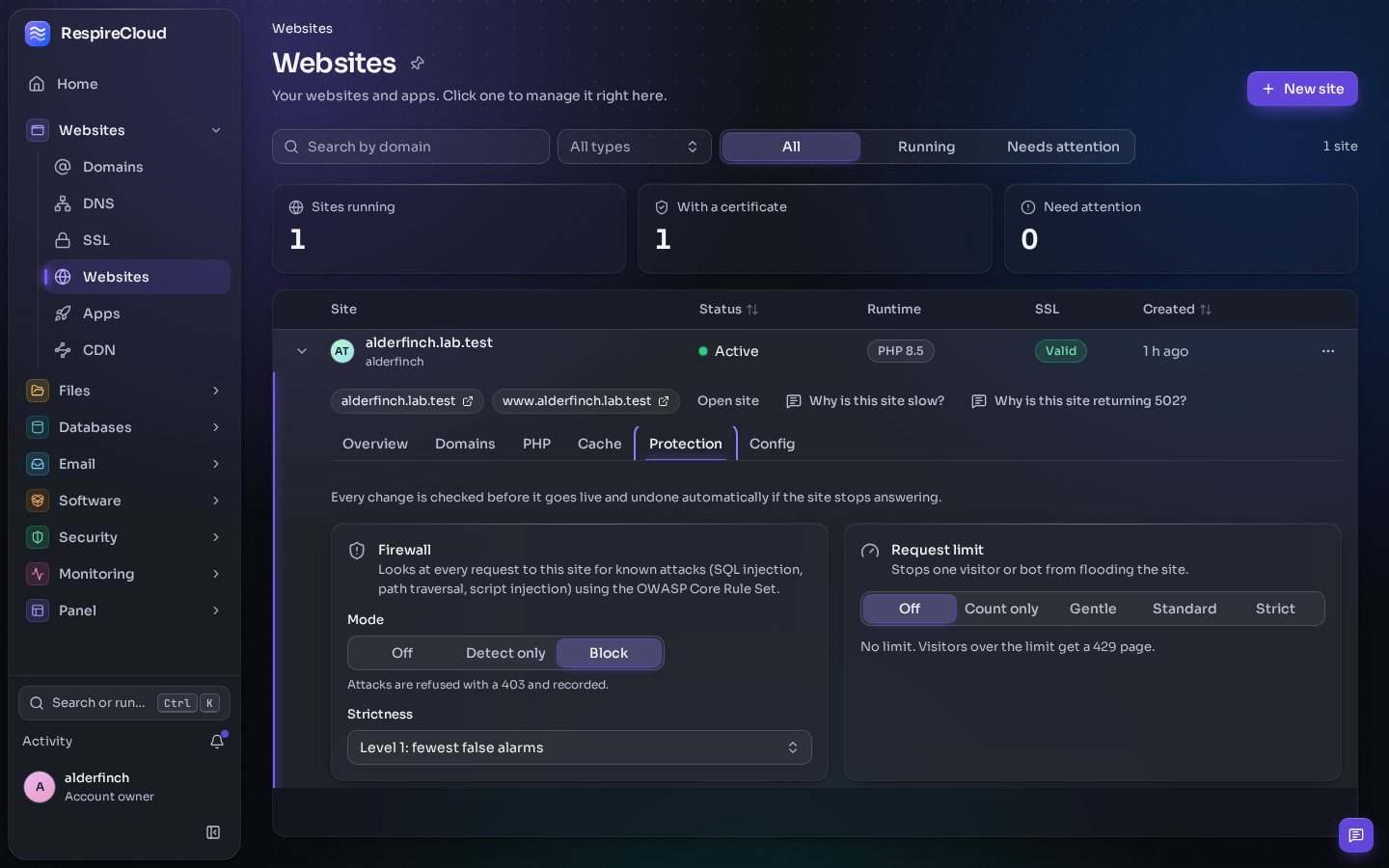Click the Security shield icon
This screenshot has height=868, width=1389.
(x=38, y=537)
